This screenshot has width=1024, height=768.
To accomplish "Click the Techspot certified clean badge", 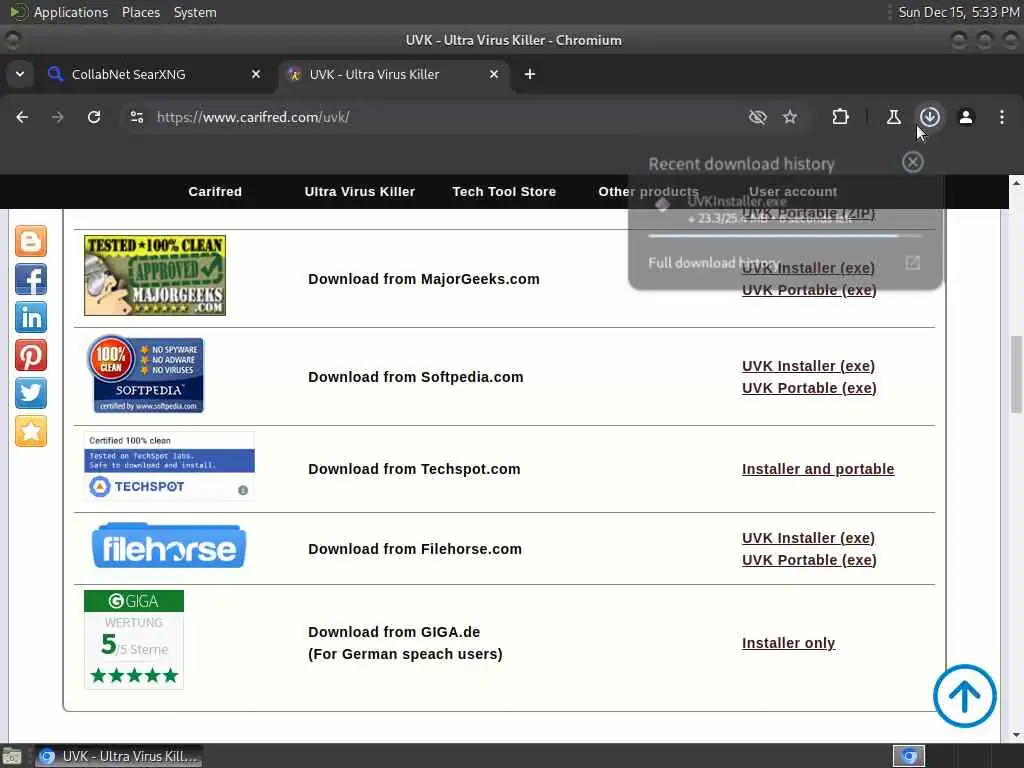I will click(169, 466).
